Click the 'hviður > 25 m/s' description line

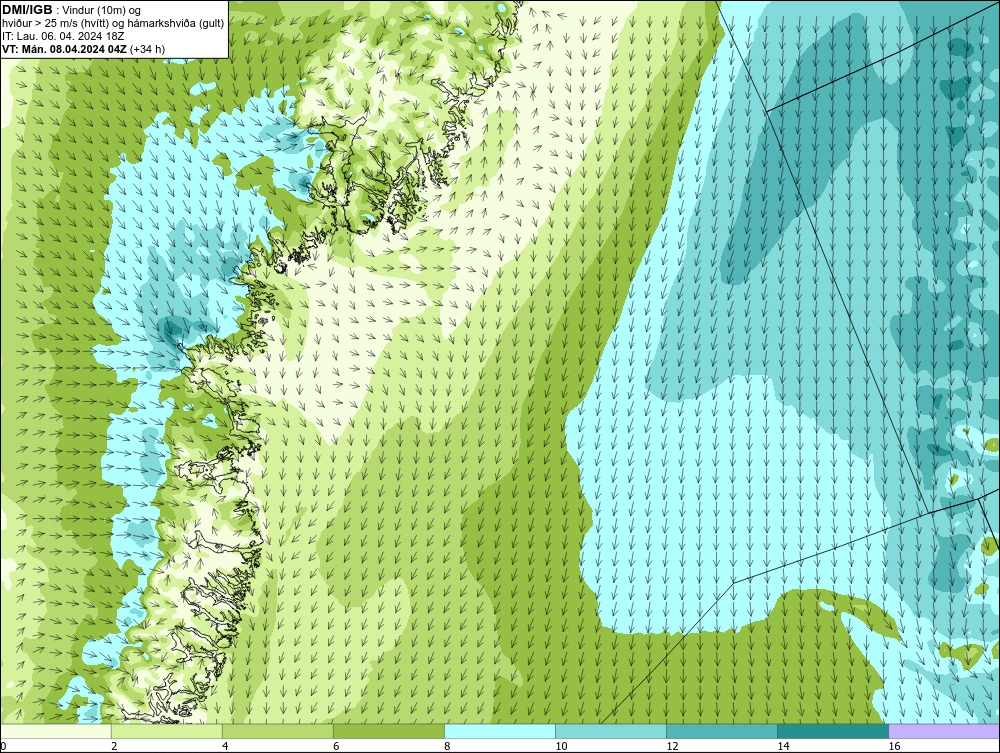113,23
